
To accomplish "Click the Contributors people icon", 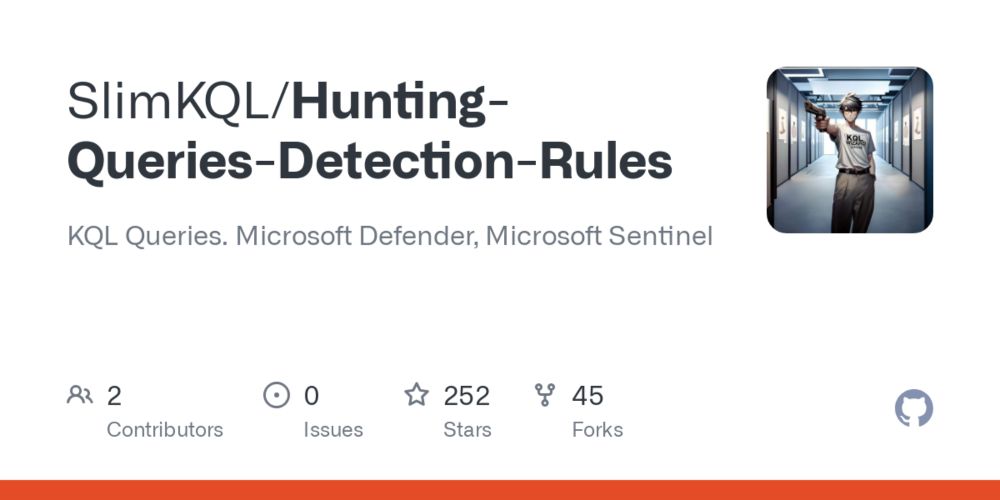I will pos(80,395).
